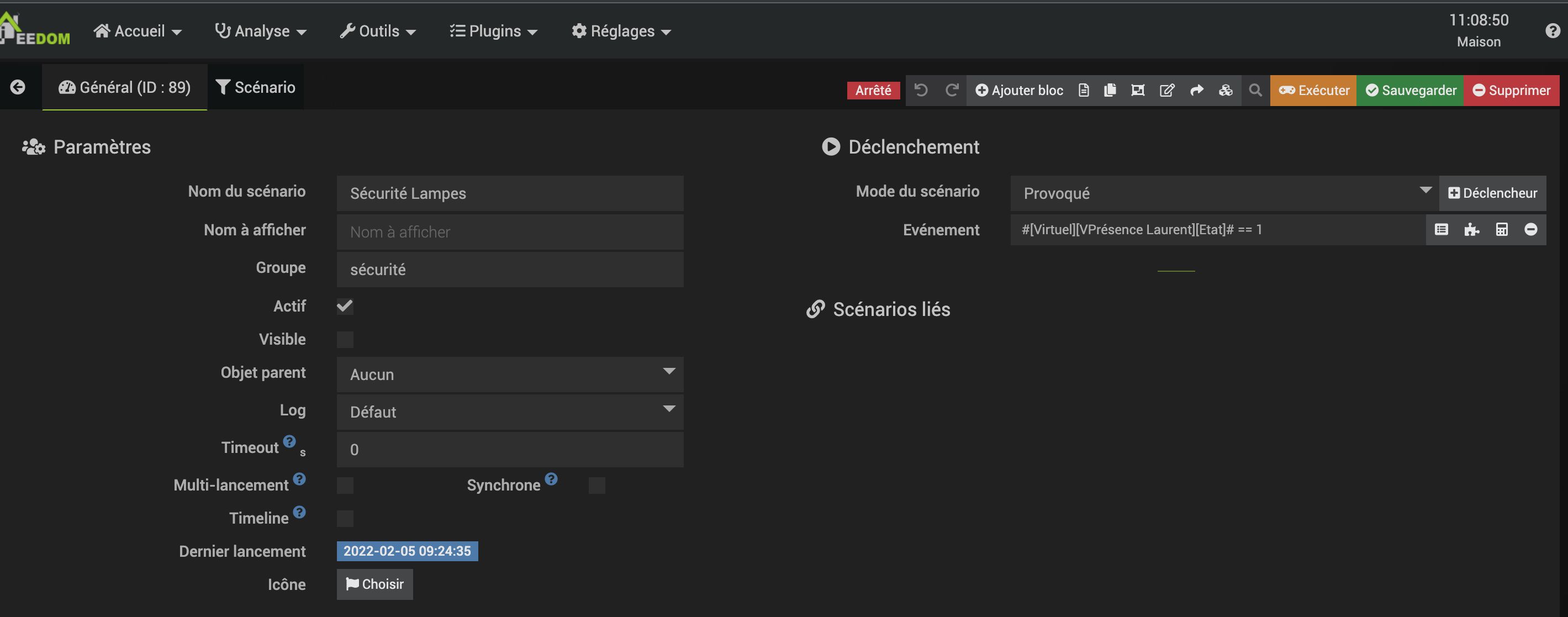Image resolution: width=1568 pixels, height=617 pixels.
Task: Click the duplicate/copy scenario icon
Action: (1110, 90)
